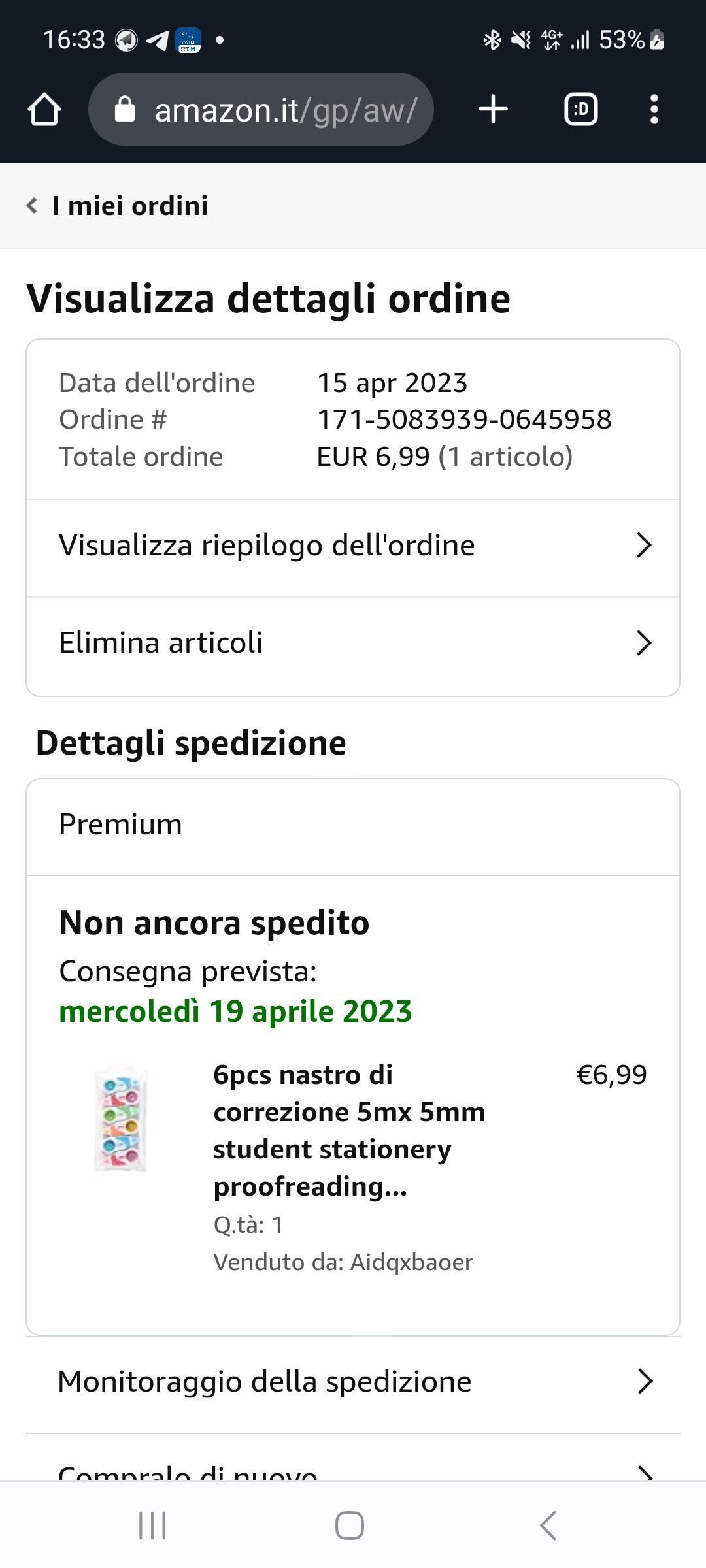Tap the browser home icon
This screenshot has width=706, height=1568.
coord(44,109)
